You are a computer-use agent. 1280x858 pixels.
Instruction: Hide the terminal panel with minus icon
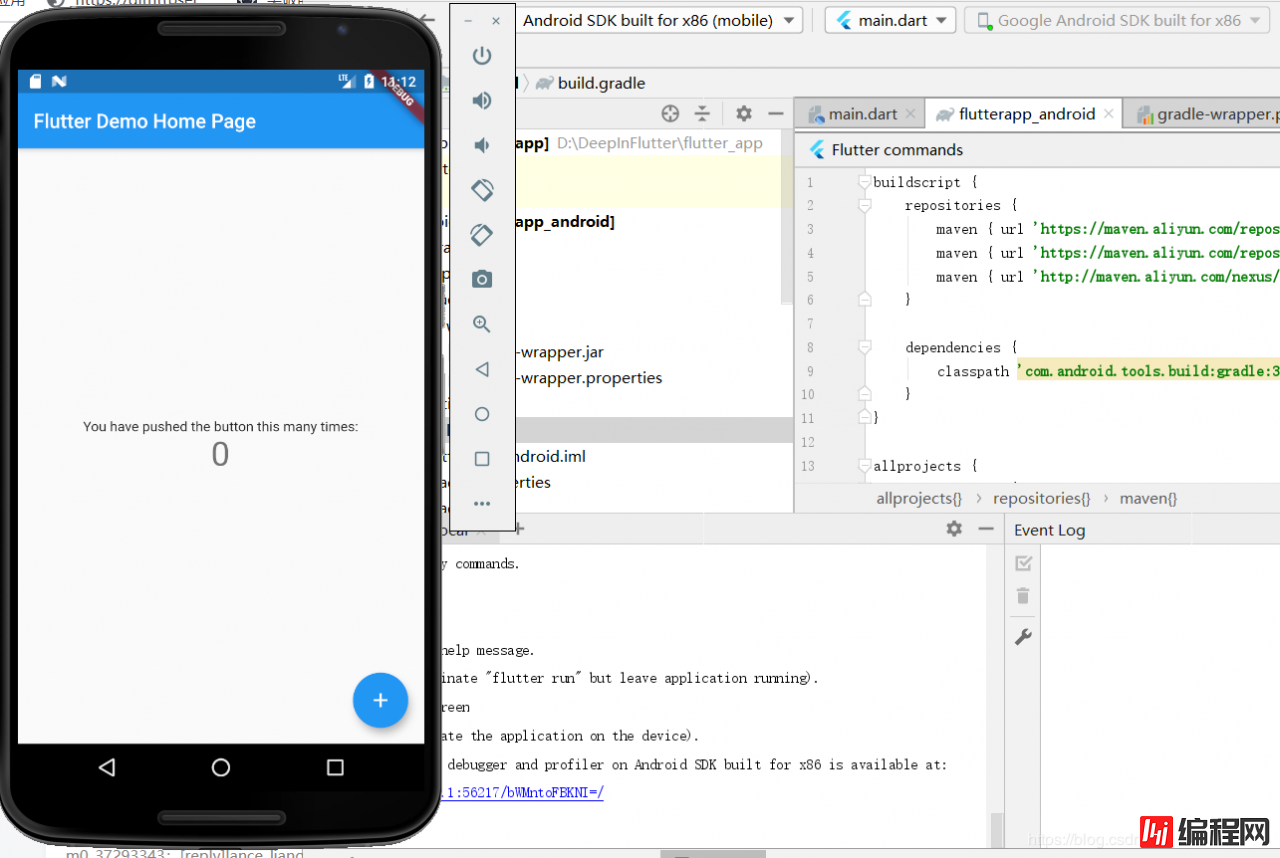pyautogui.click(x=986, y=529)
